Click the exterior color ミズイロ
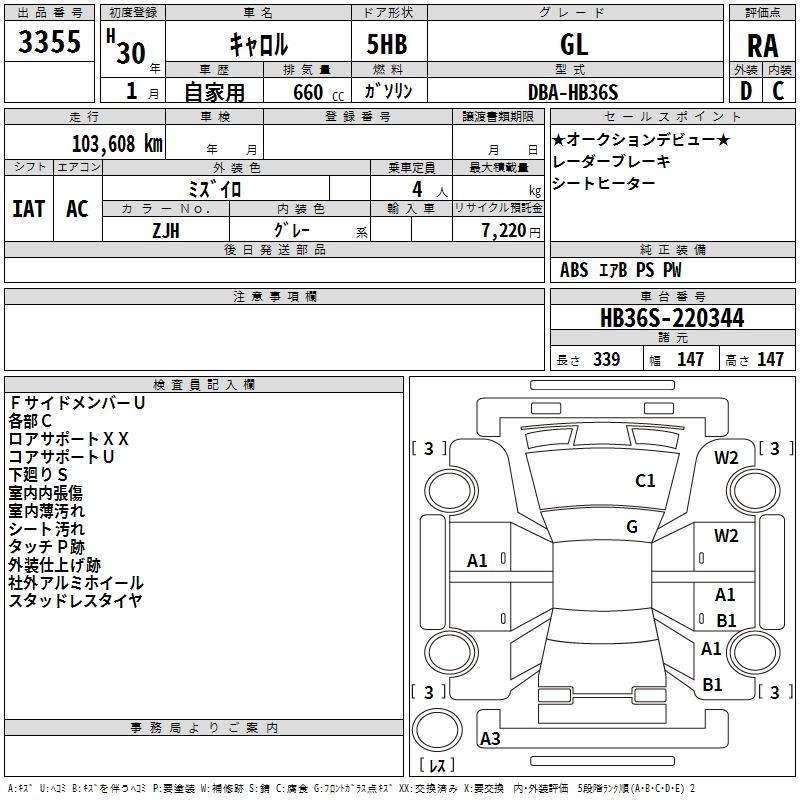The width and height of the screenshot is (800, 800). pos(214,190)
